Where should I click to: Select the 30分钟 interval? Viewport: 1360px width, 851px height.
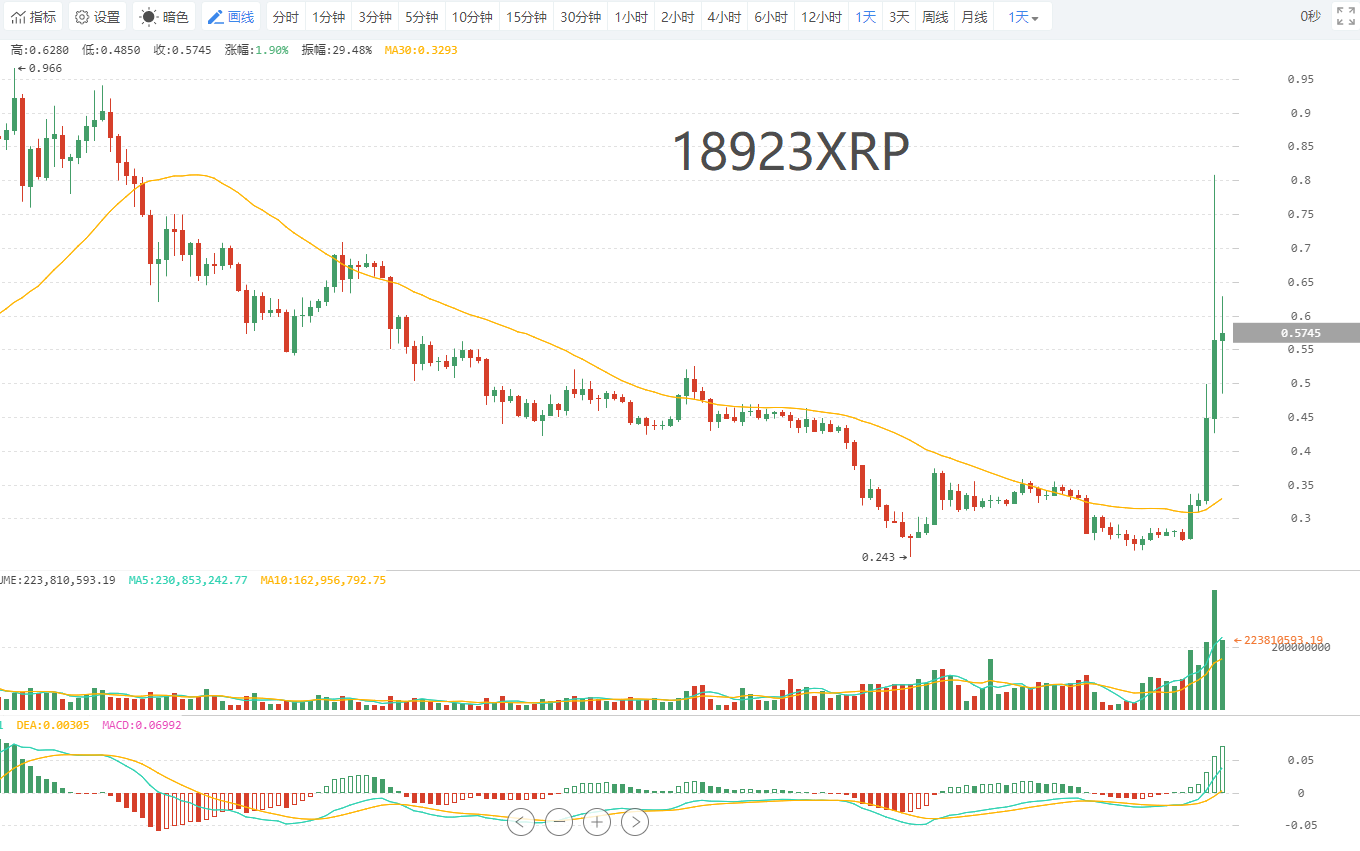point(580,17)
